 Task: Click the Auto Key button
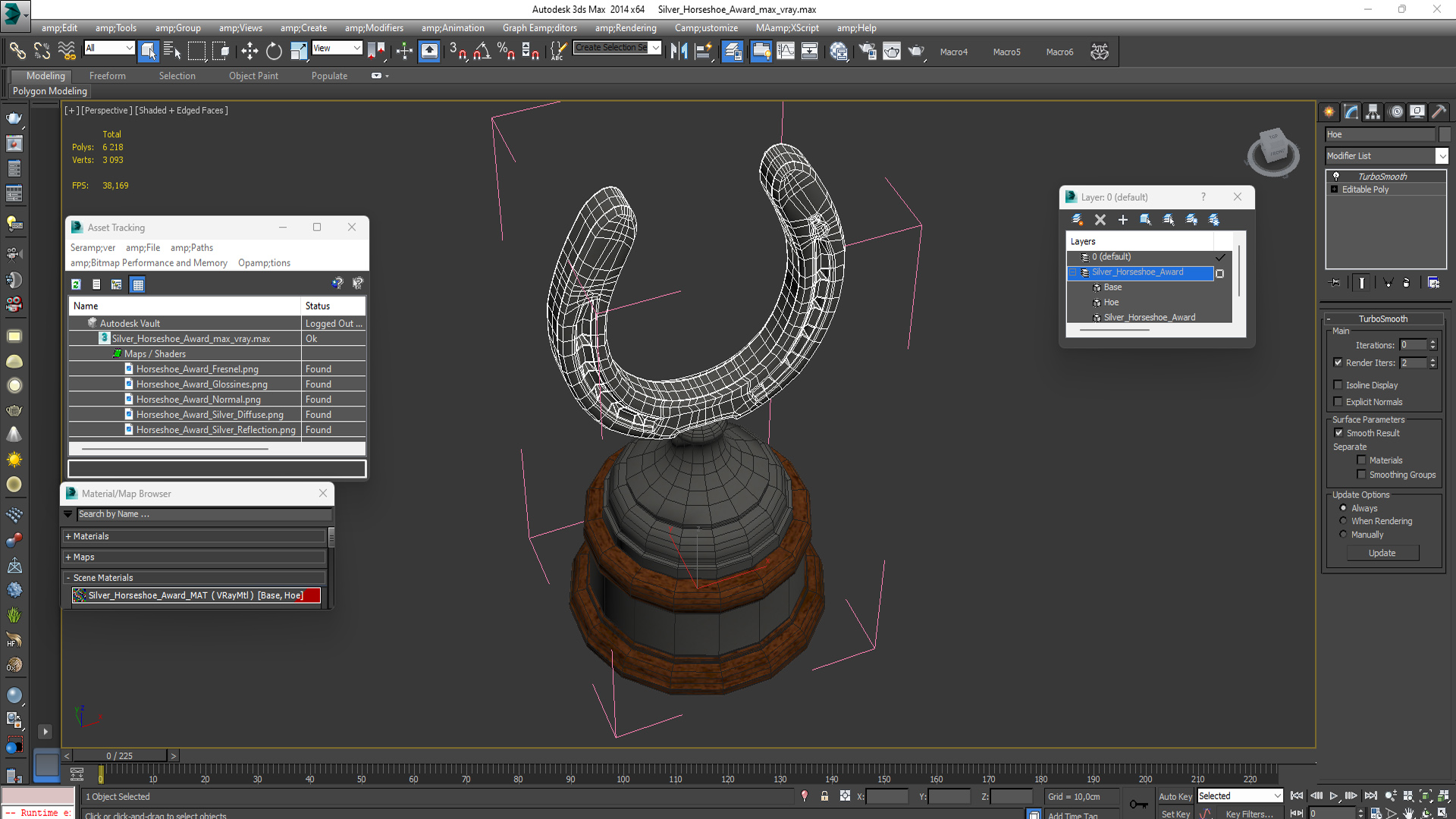point(1175,796)
